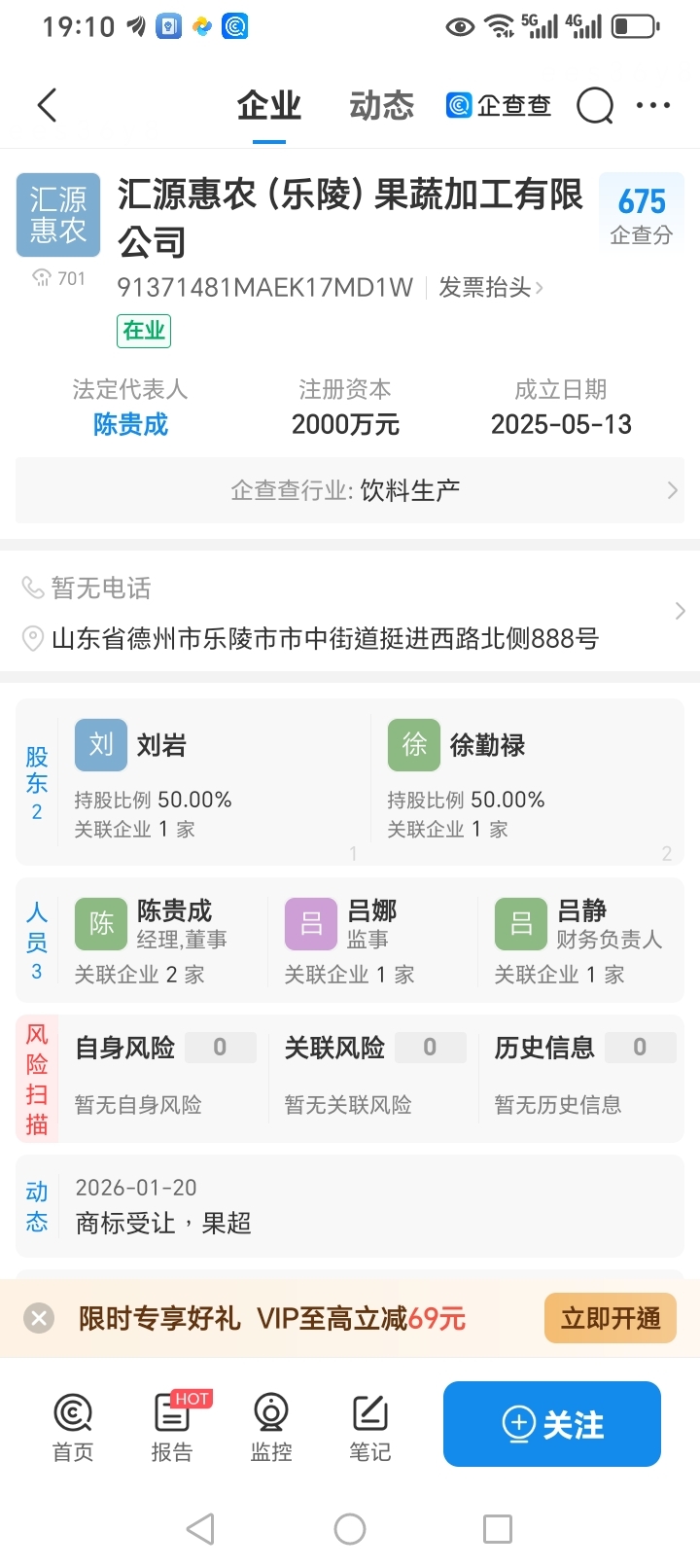Image resolution: width=700 pixels, height=1568 pixels.
Task: Open the 监控 monitoring icon
Action: pyautogui.click(x=271, y=1425)
